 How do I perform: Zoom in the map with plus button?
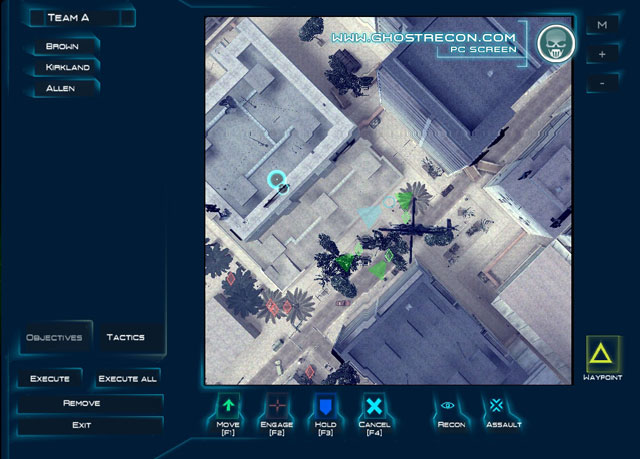[x=601, y=54]
